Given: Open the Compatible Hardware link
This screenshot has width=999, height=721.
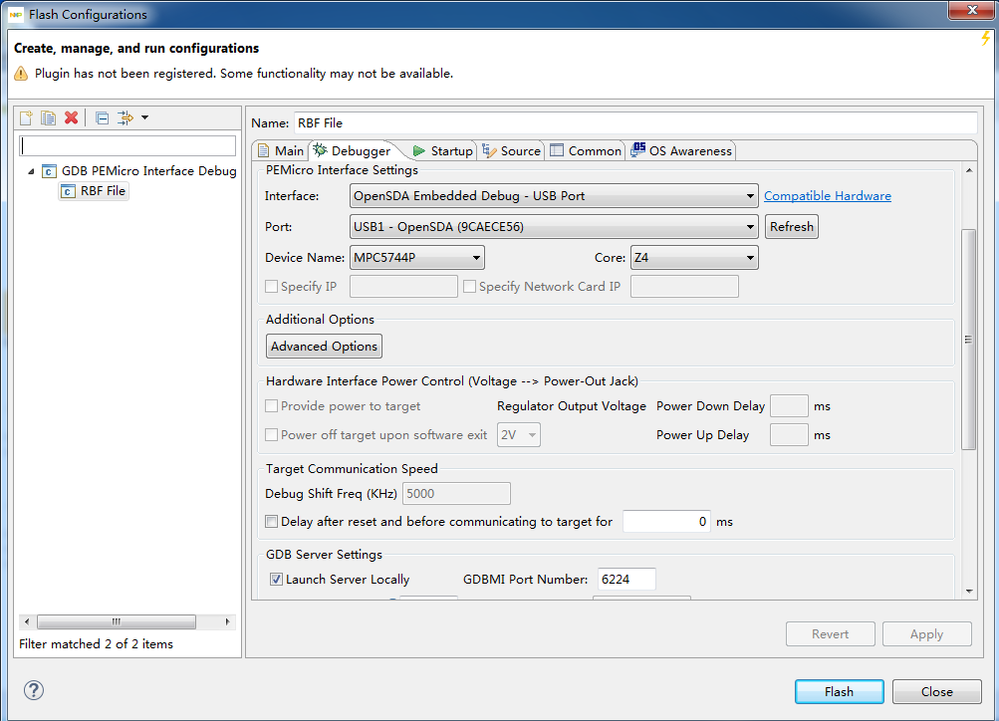Looking at the screenshot, I should [827, 196].
